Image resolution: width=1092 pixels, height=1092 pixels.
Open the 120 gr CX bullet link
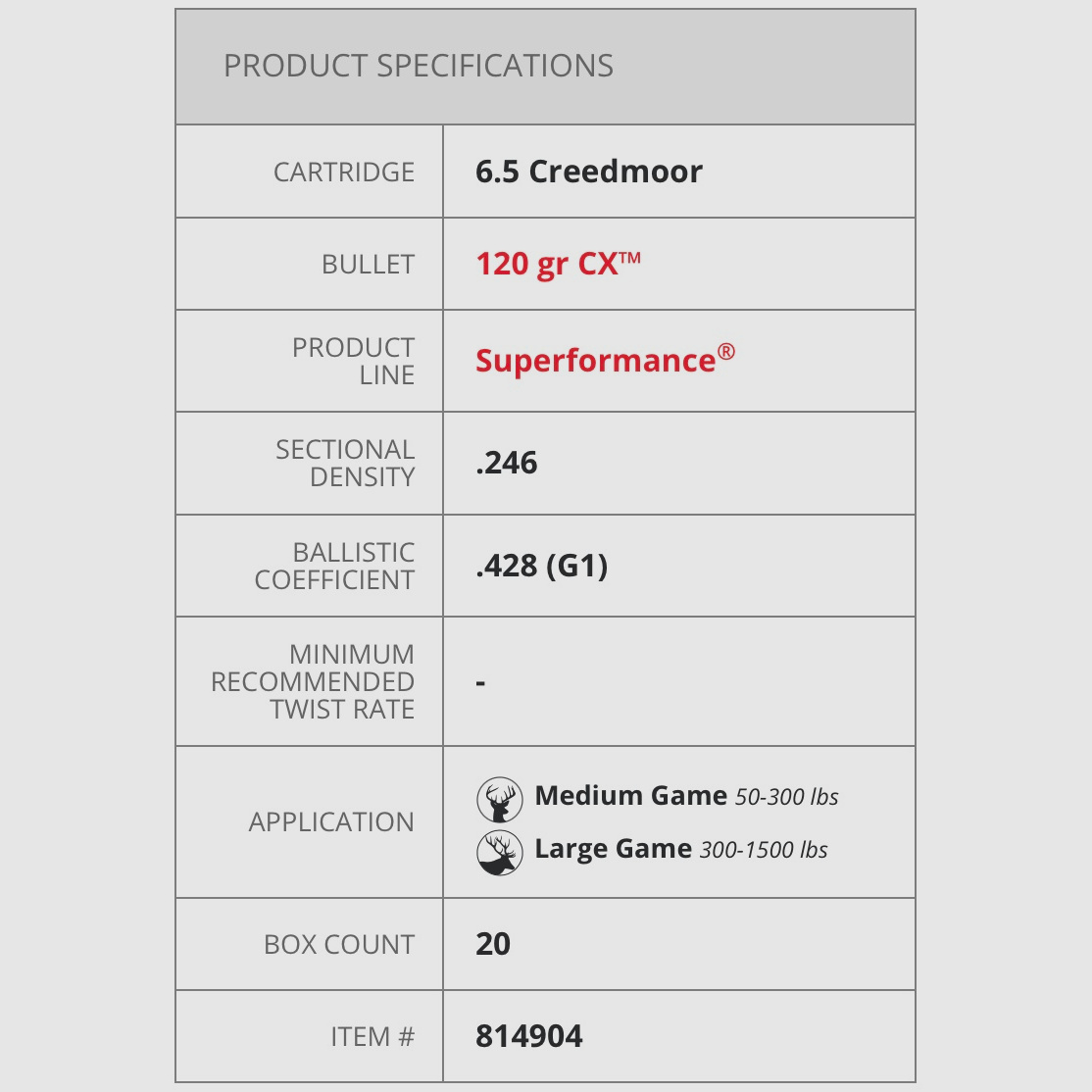click(x=557, y=265)
